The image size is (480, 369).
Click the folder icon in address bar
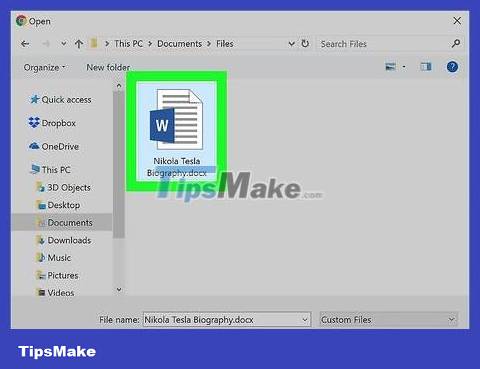(x=94, y=43)
